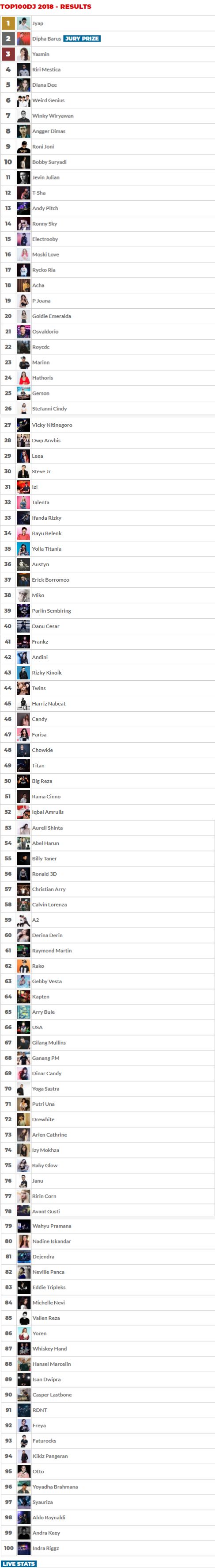
Task: Open Whiskey Hand entry link
Action: pyautogui.click(x=50, y=1348)
